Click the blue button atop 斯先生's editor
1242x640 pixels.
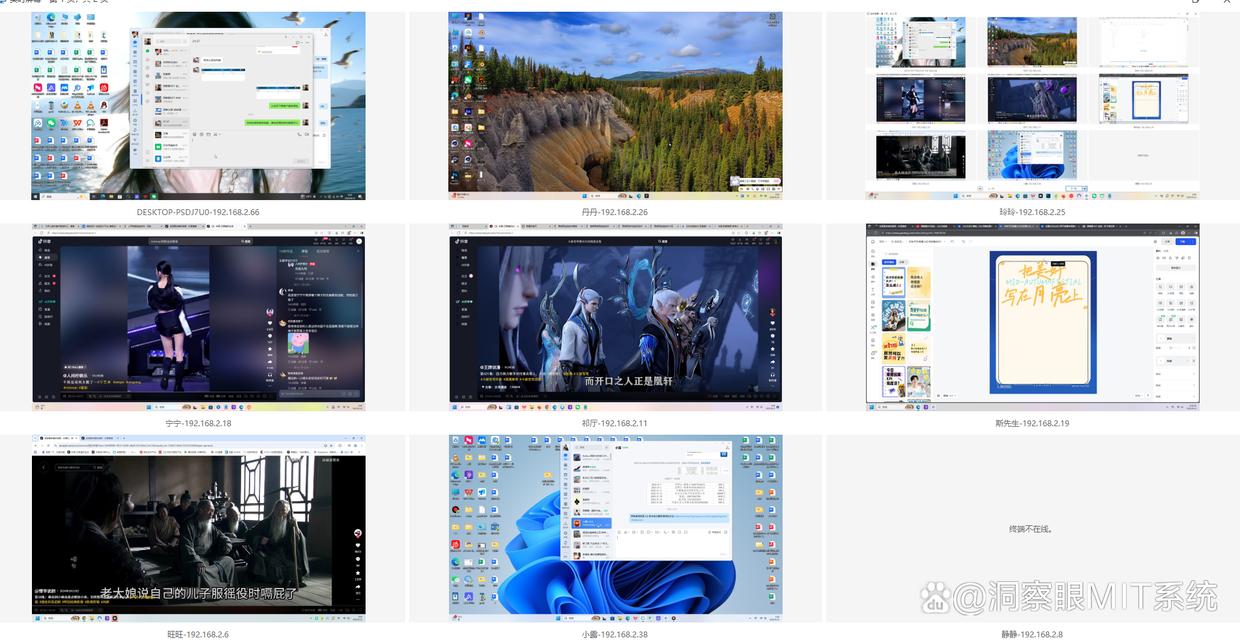click(1185, 241)
